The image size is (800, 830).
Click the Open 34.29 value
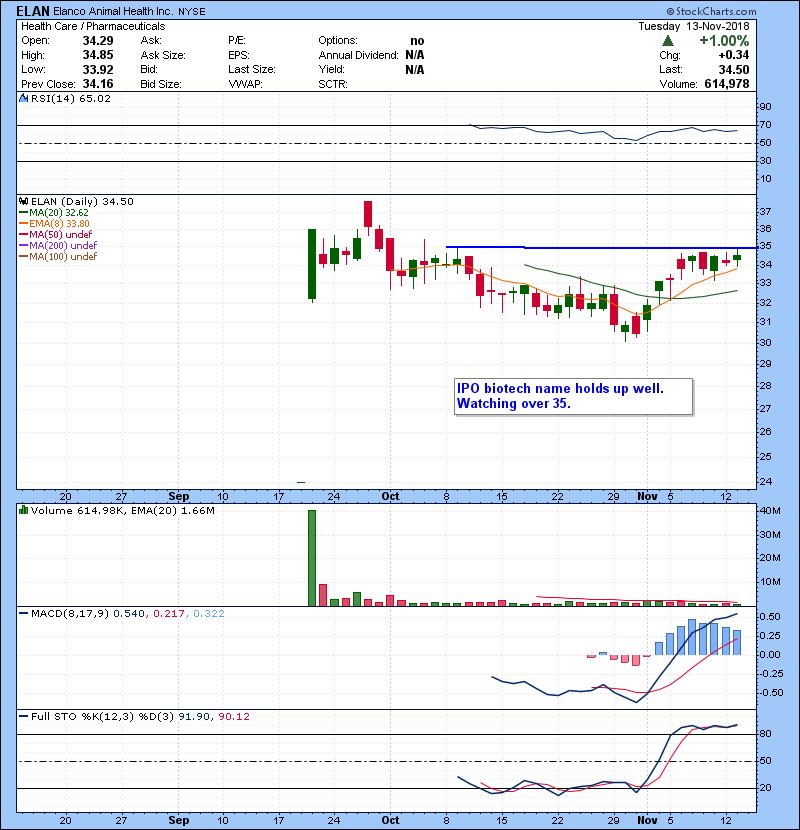[98, 41]
